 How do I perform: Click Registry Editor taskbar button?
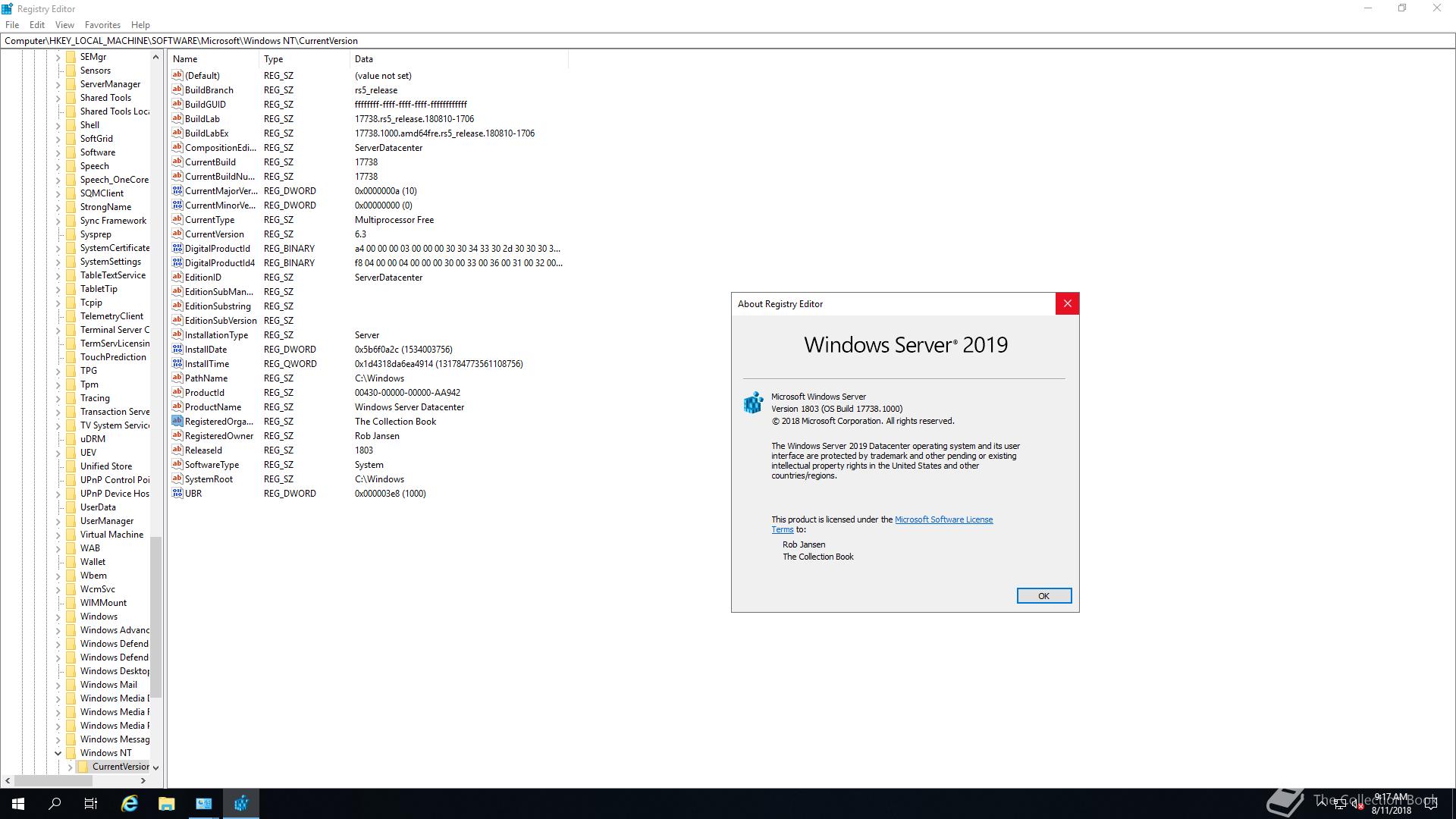(241, 804)
